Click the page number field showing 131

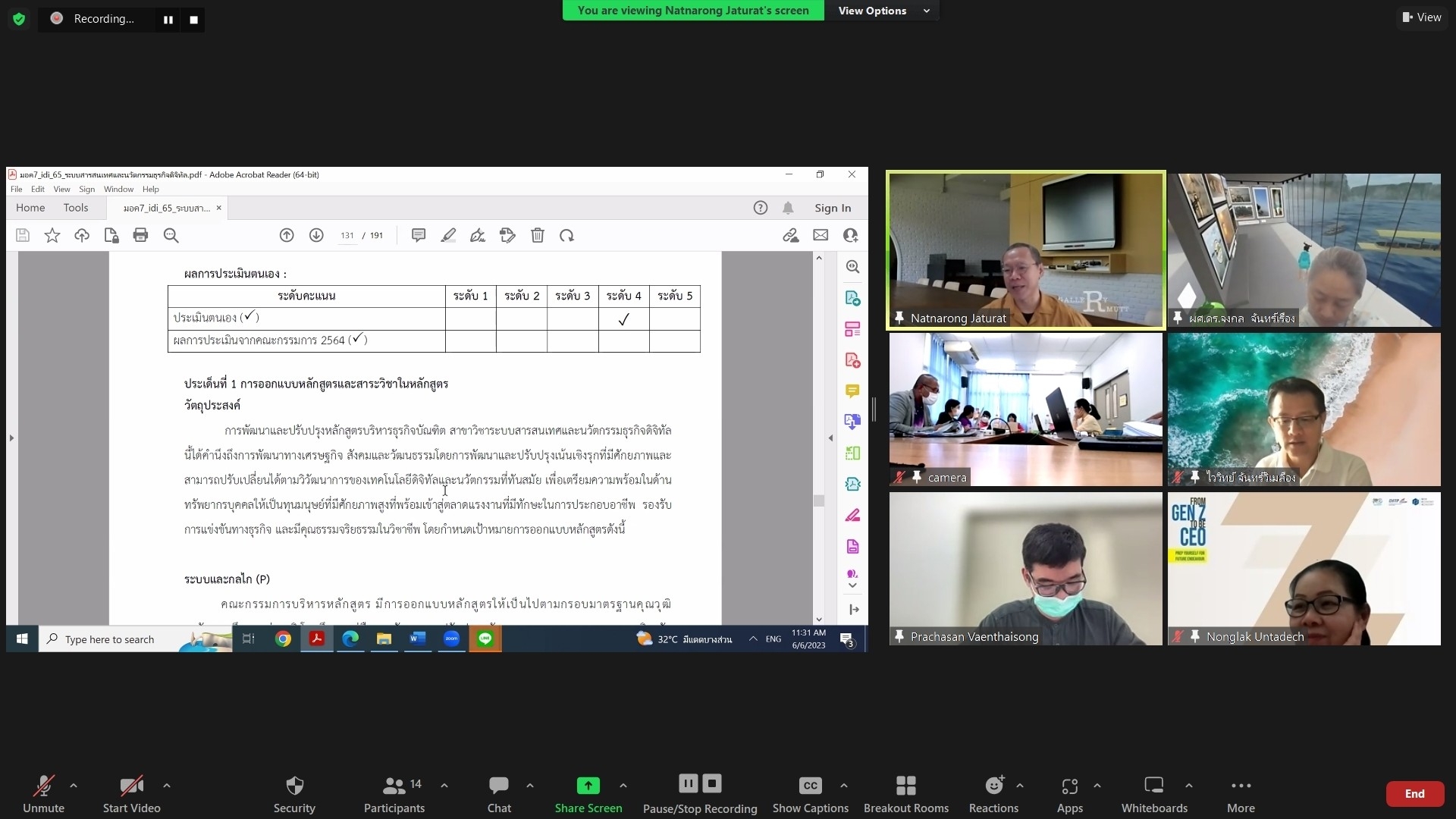pos(347,236)
